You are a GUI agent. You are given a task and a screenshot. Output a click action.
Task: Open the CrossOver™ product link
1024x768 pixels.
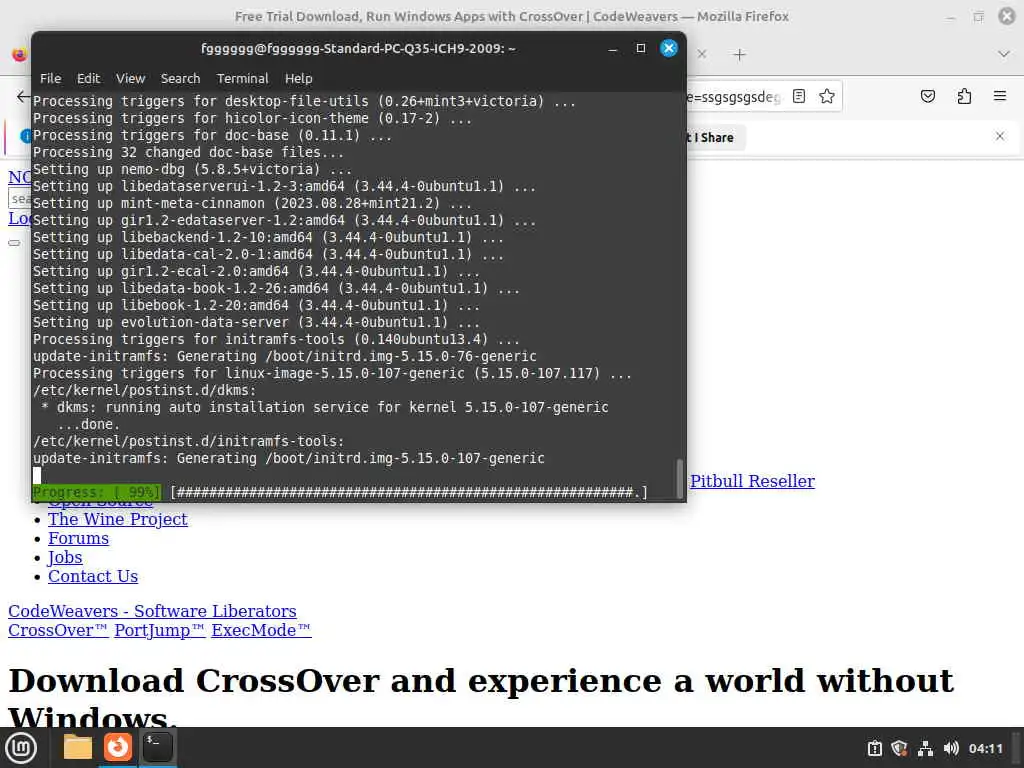58,630
